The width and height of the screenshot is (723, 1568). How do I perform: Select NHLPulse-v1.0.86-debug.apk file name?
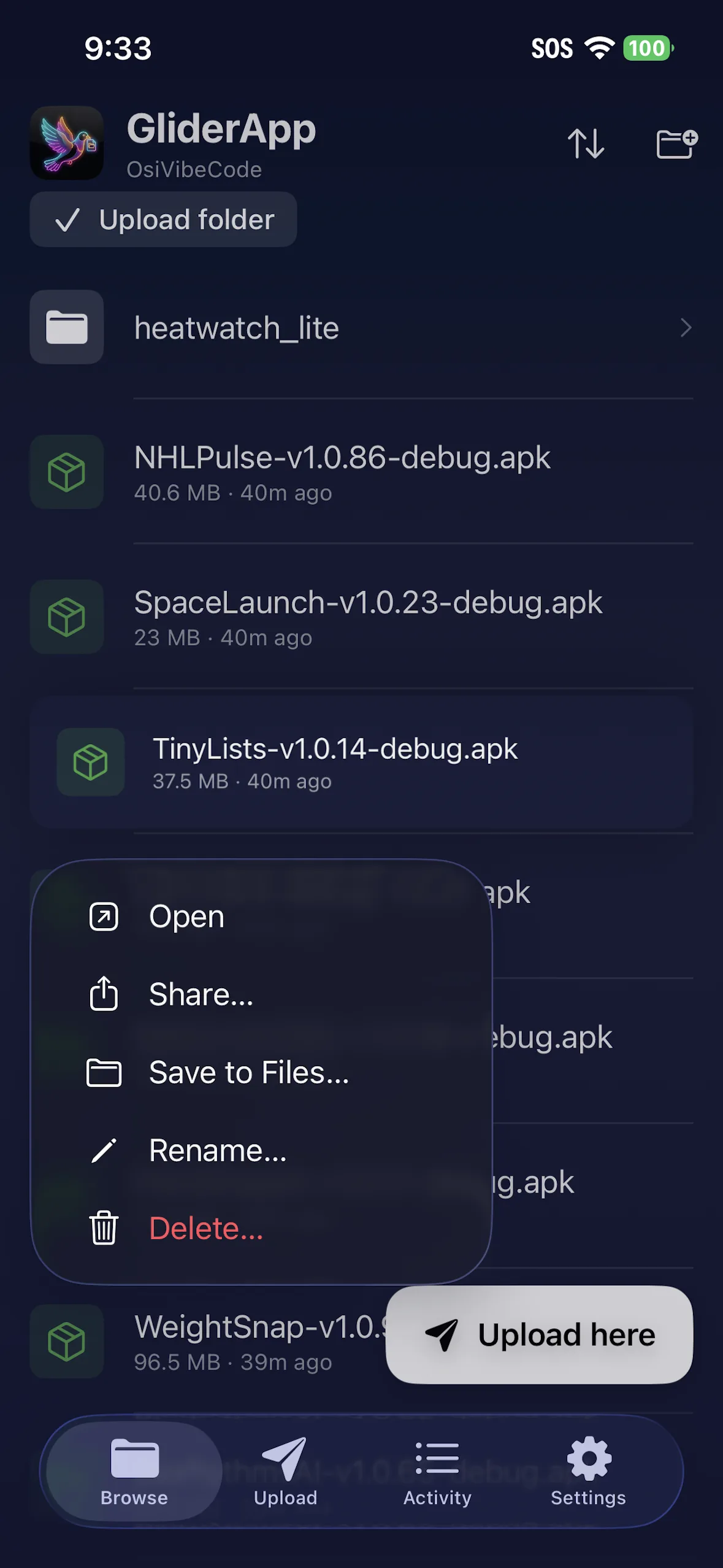[342, 458]
